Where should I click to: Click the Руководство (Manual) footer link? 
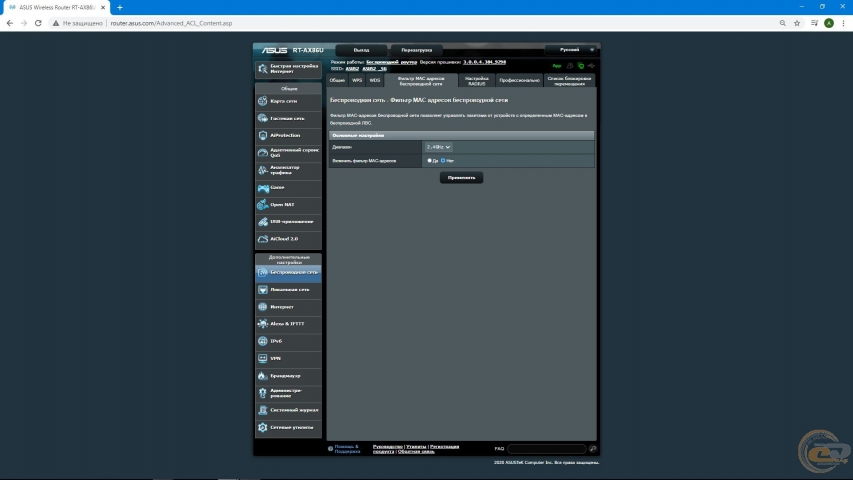point(387,447)
